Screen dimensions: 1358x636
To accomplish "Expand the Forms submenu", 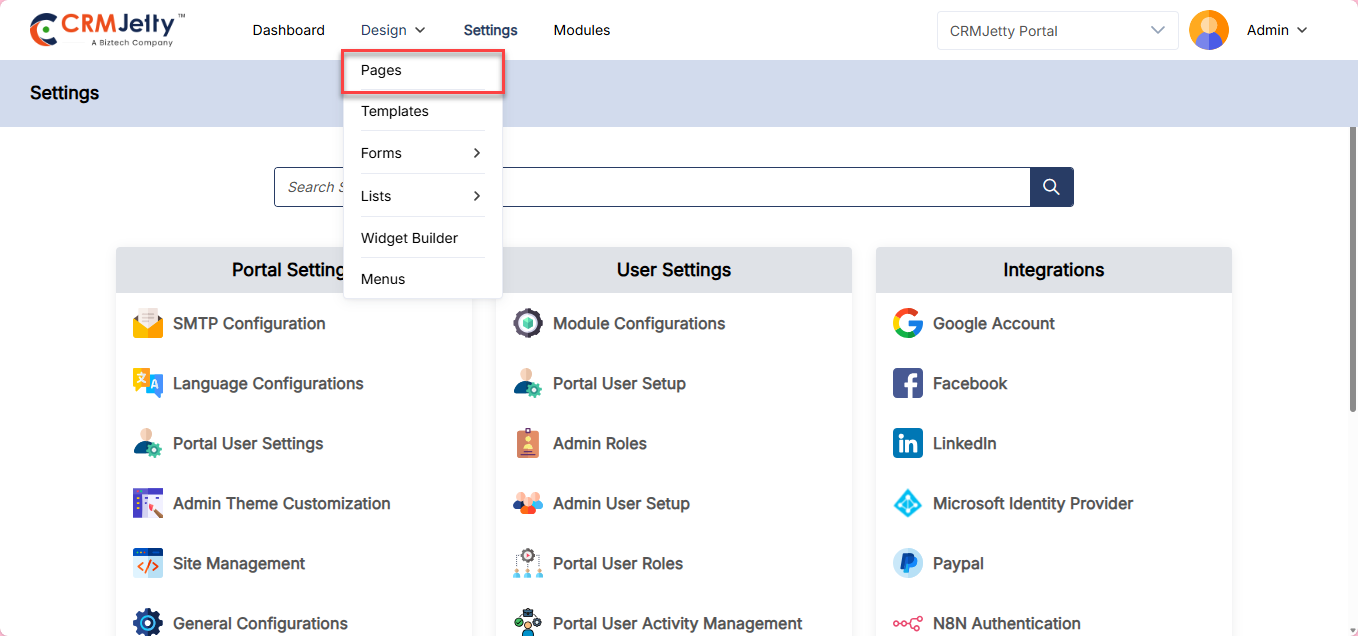I will point(421,153).
